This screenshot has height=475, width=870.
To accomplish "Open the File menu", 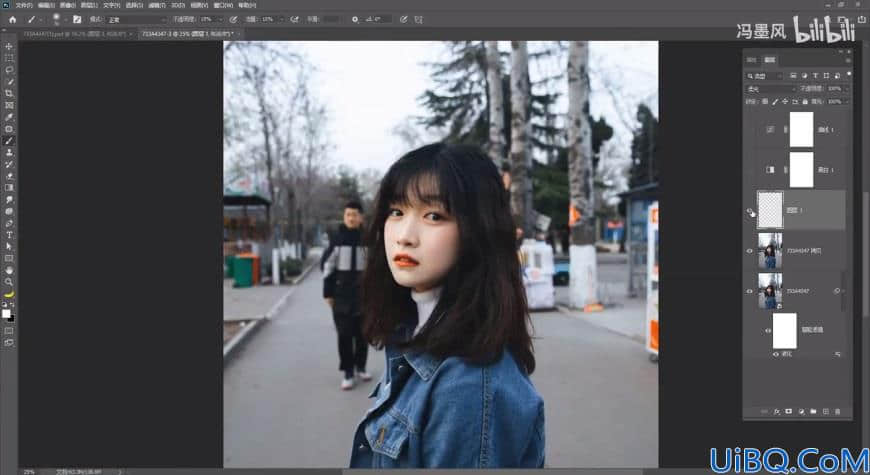I will (24, 5).
